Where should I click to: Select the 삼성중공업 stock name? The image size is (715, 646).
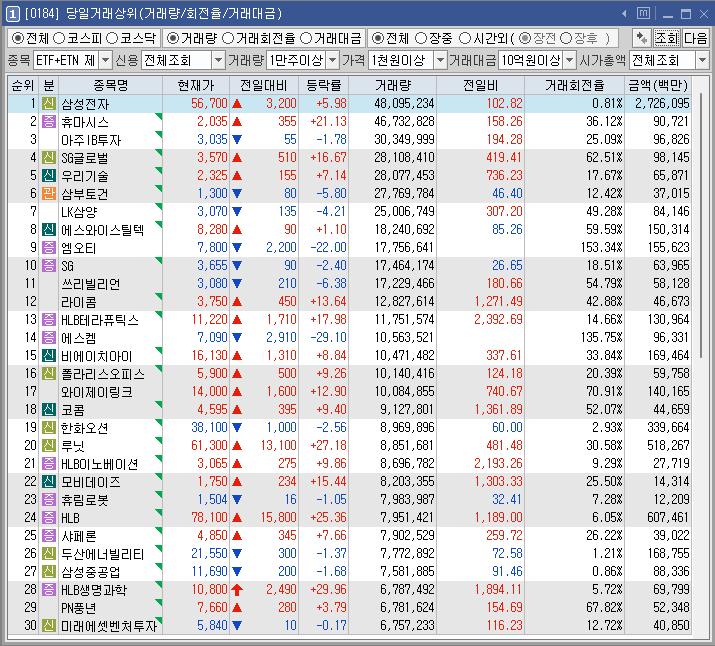(x=91, y=572)
